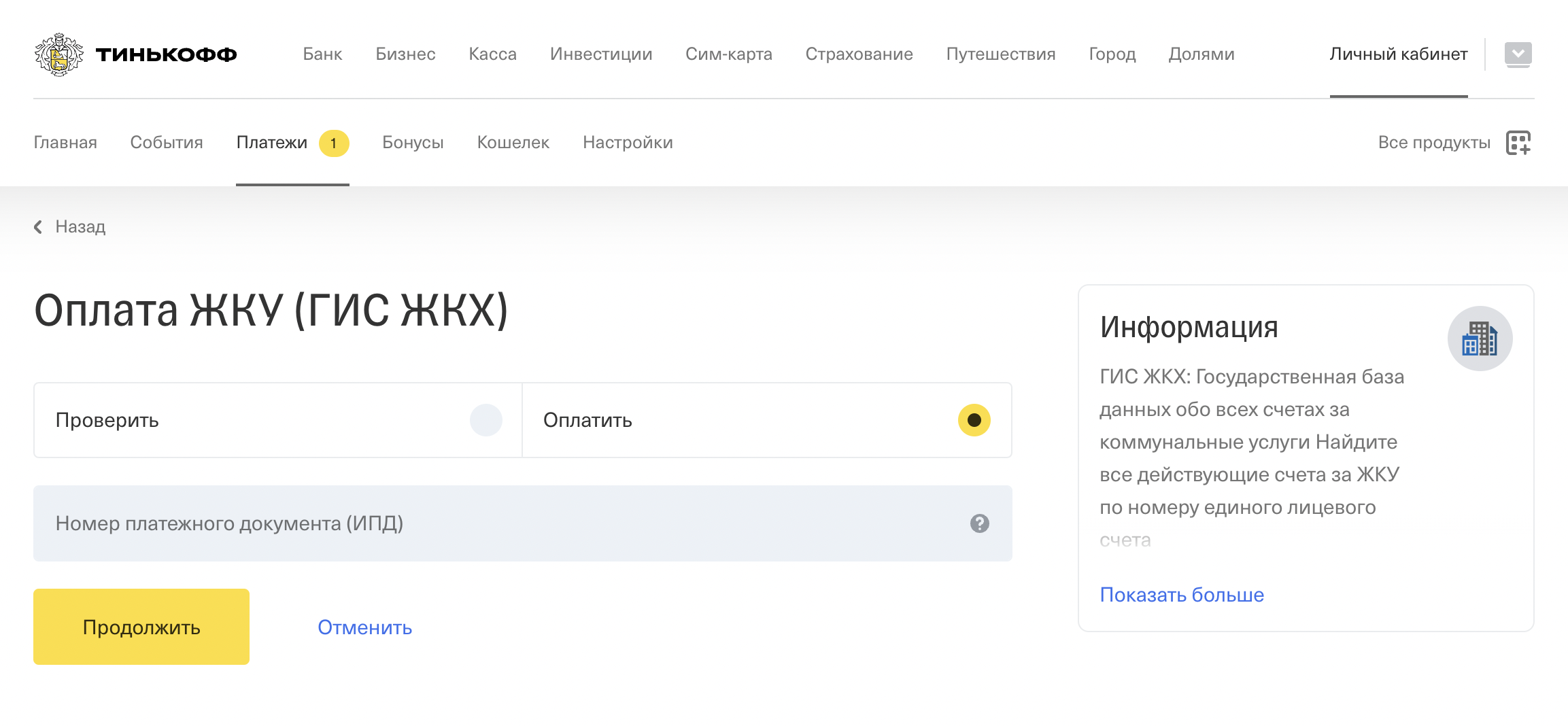
Task: Switch to the Главная tab
Action: pyautogui.click(x=65, y=143)
